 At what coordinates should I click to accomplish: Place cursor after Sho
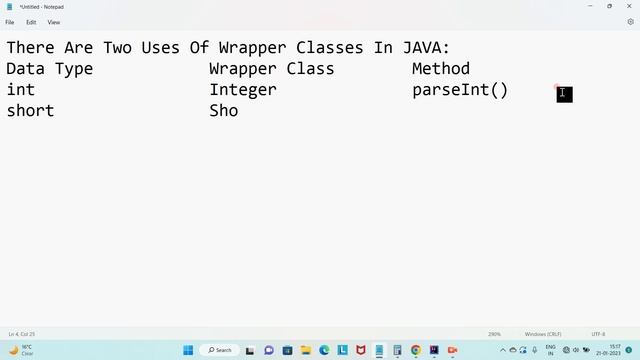239,111
